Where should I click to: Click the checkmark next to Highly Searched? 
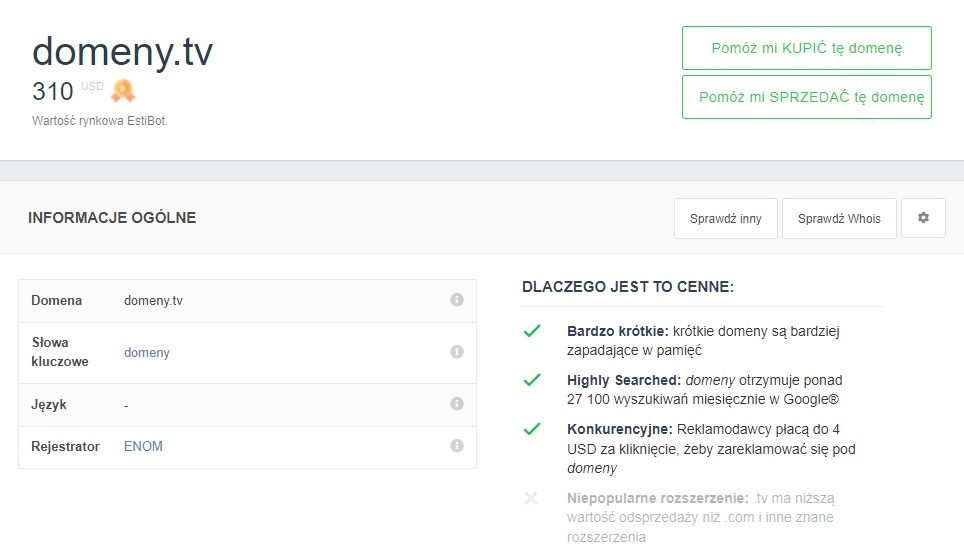coord(532,380)
